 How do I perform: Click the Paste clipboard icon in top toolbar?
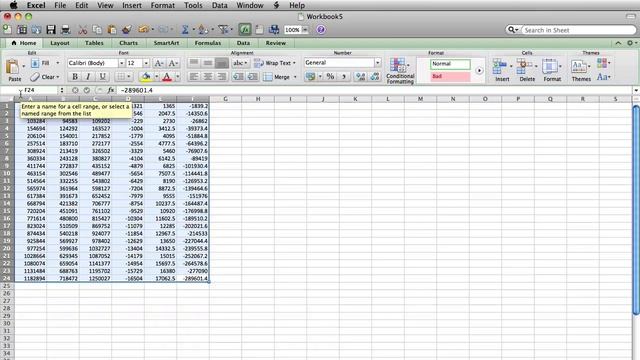[x=112, y=30]
